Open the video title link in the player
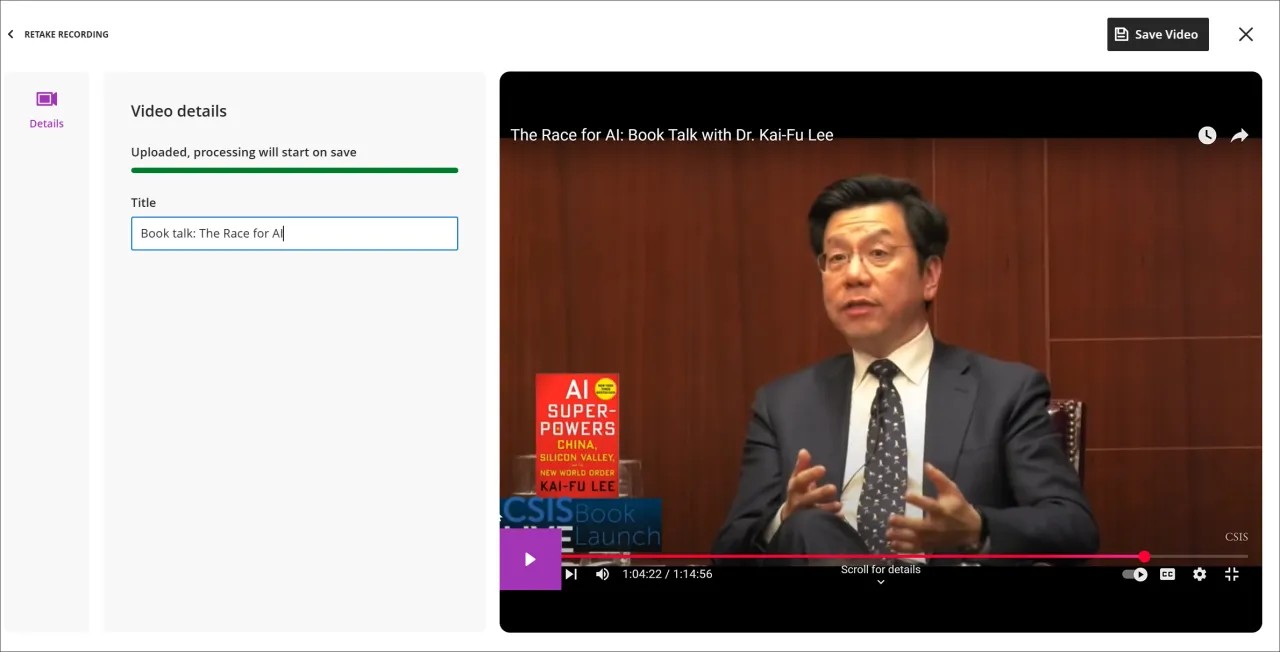The height and width of the screenshot is (652, 1280). [671, 135]
